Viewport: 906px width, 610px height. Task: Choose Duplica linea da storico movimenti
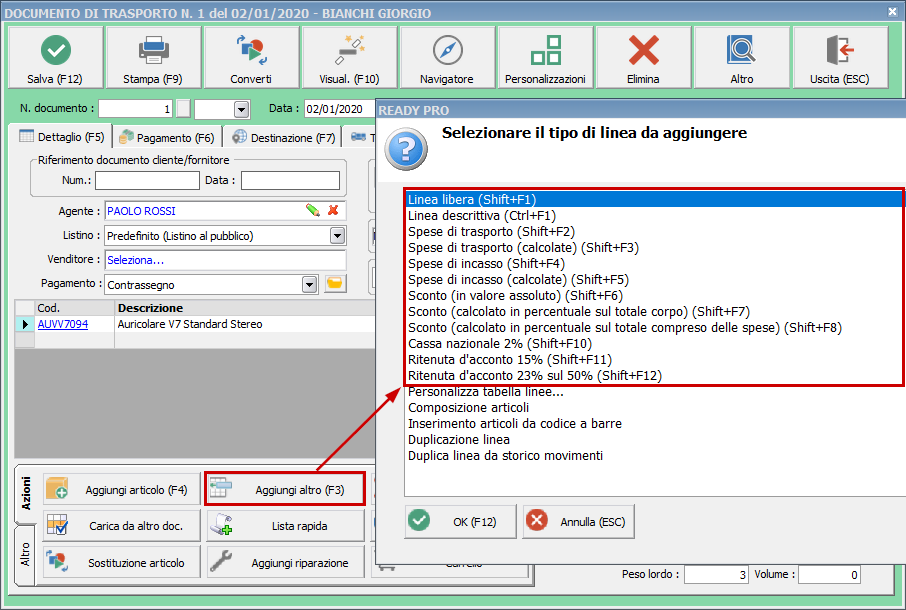(655, 456)
